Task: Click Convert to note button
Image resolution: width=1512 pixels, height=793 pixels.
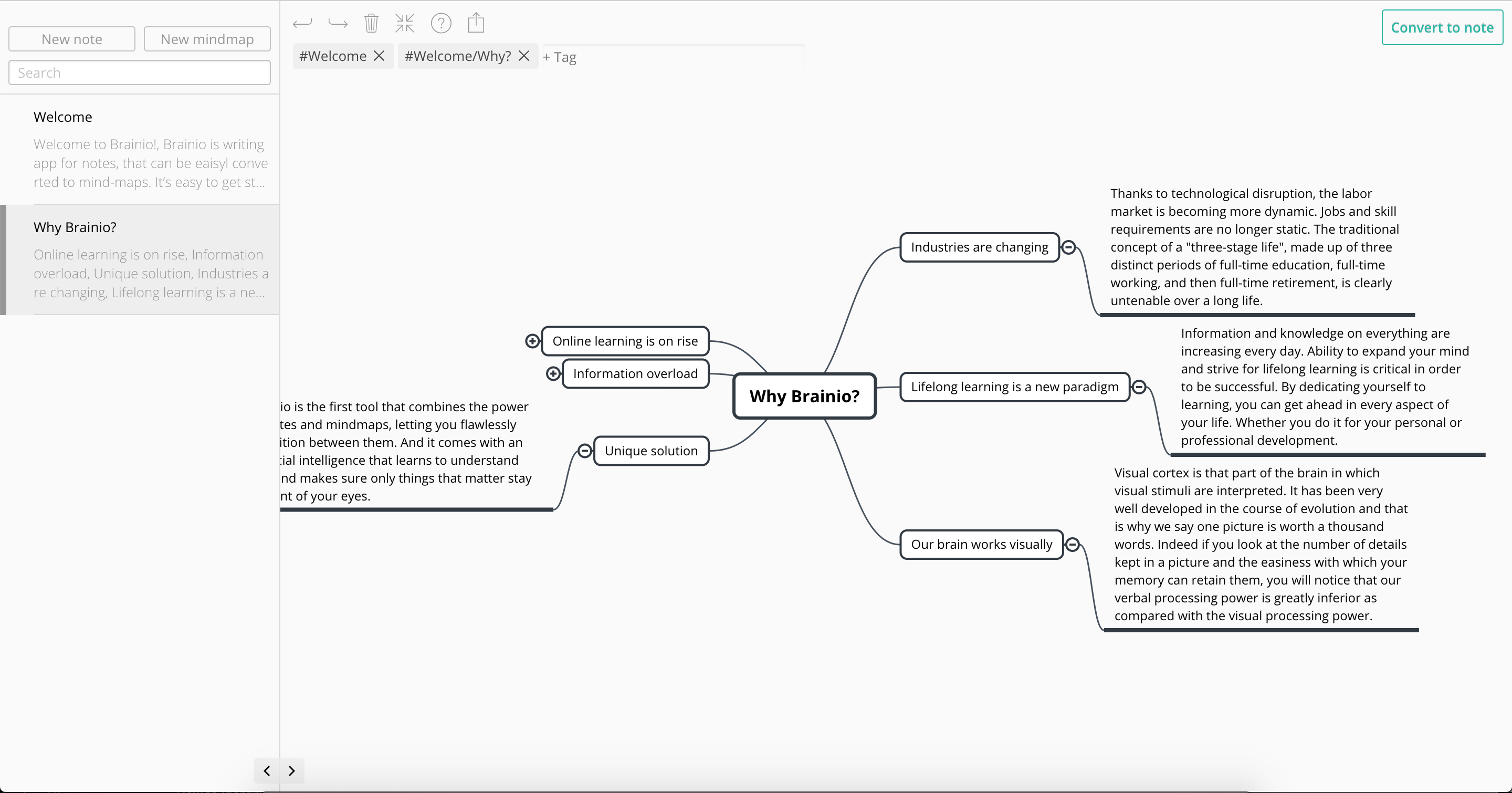Action: [x=1442, y=28]
